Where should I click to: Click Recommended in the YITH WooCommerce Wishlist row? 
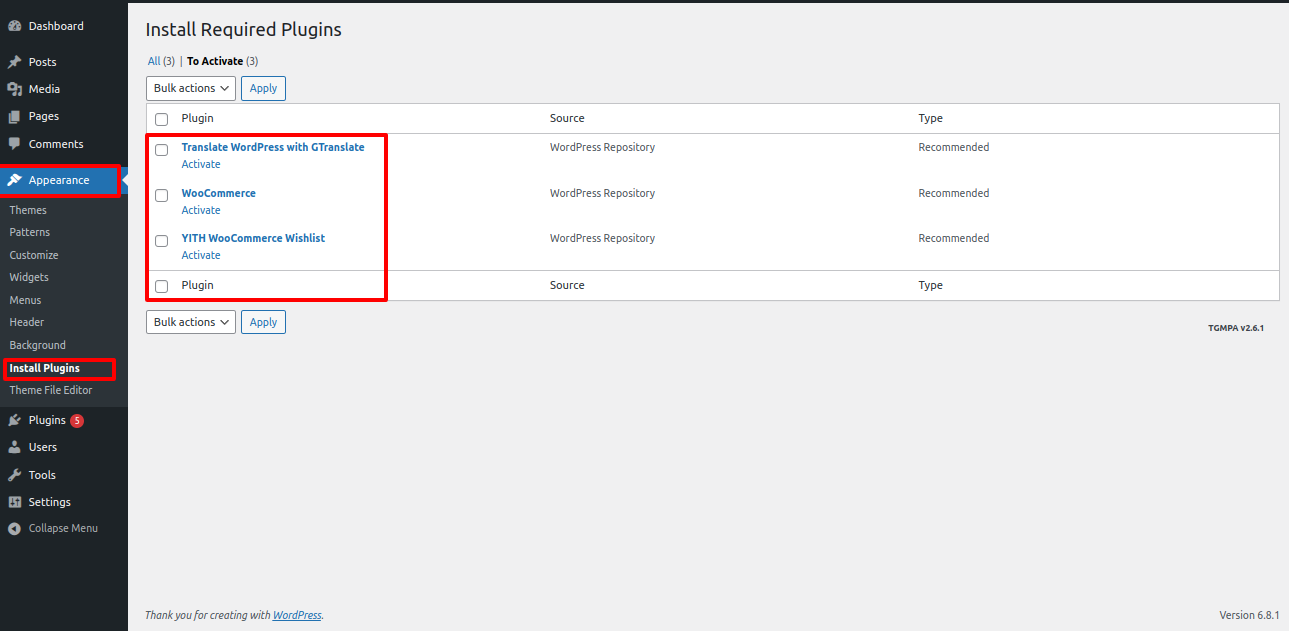coord(954,238)
